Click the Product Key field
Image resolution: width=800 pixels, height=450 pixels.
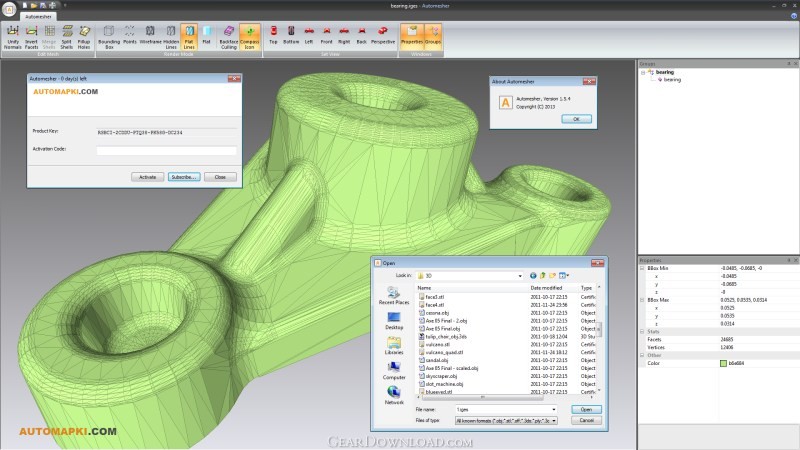click(x=166, y=133)
